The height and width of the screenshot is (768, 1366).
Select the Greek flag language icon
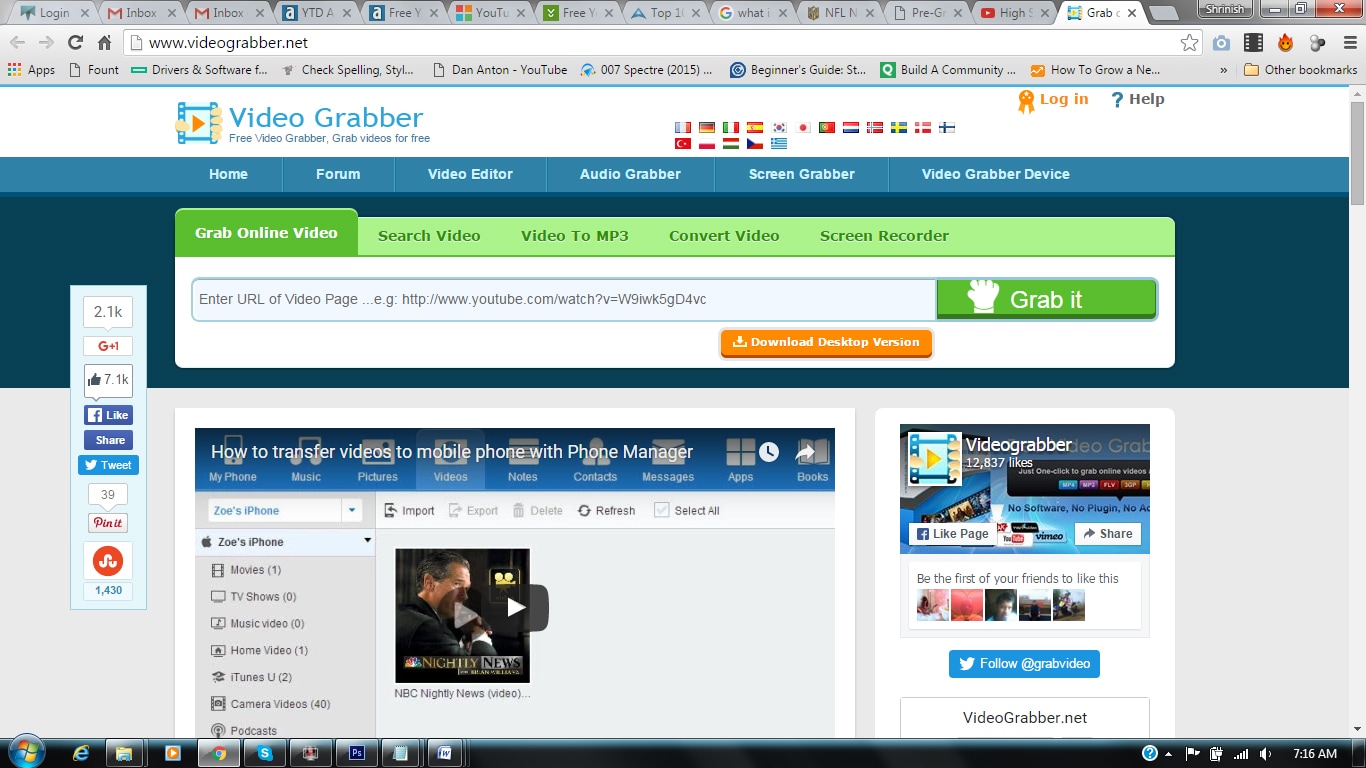click(x=779, y=144)
